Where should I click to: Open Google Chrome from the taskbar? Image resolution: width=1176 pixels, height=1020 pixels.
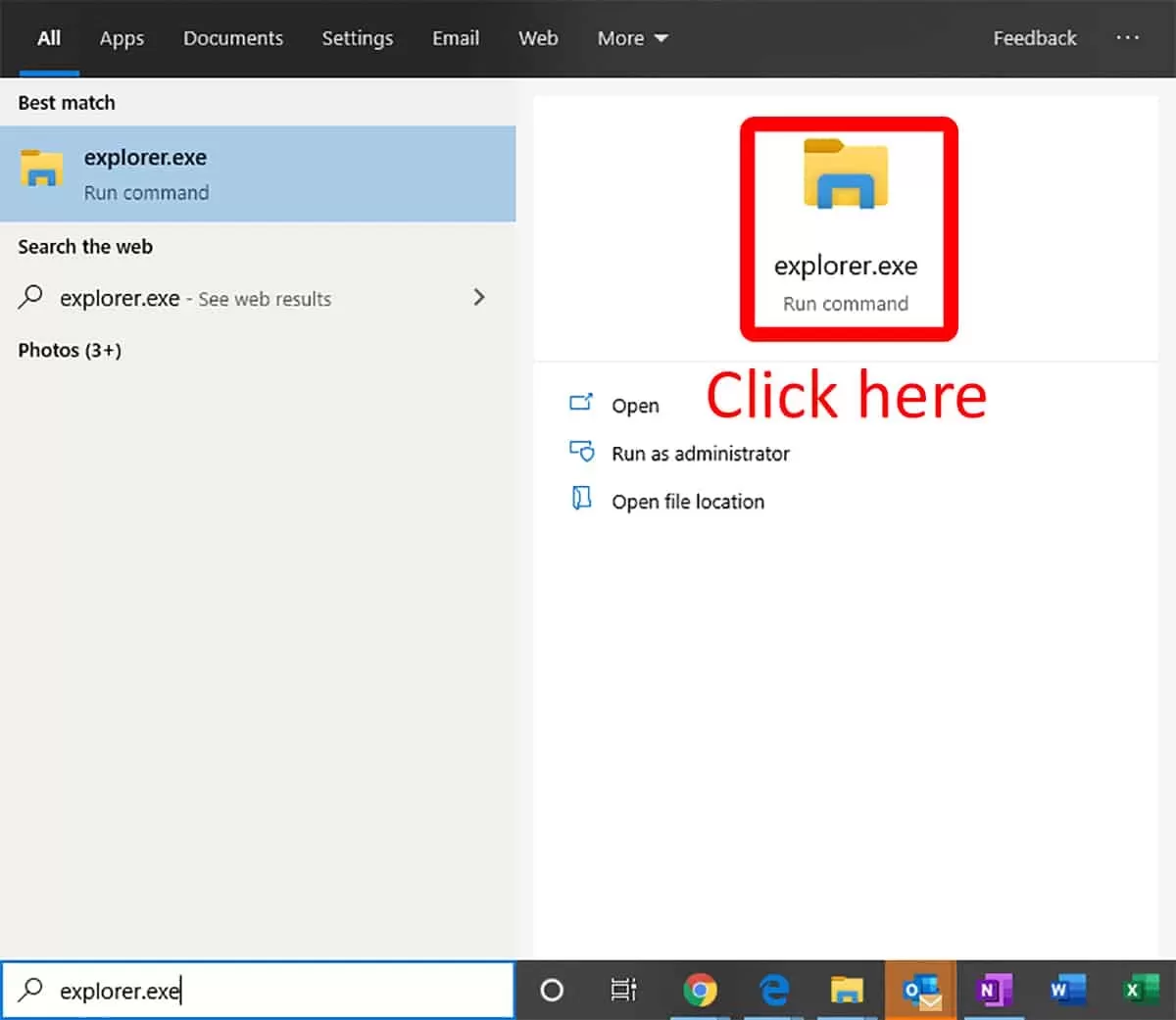coord(700,991)
